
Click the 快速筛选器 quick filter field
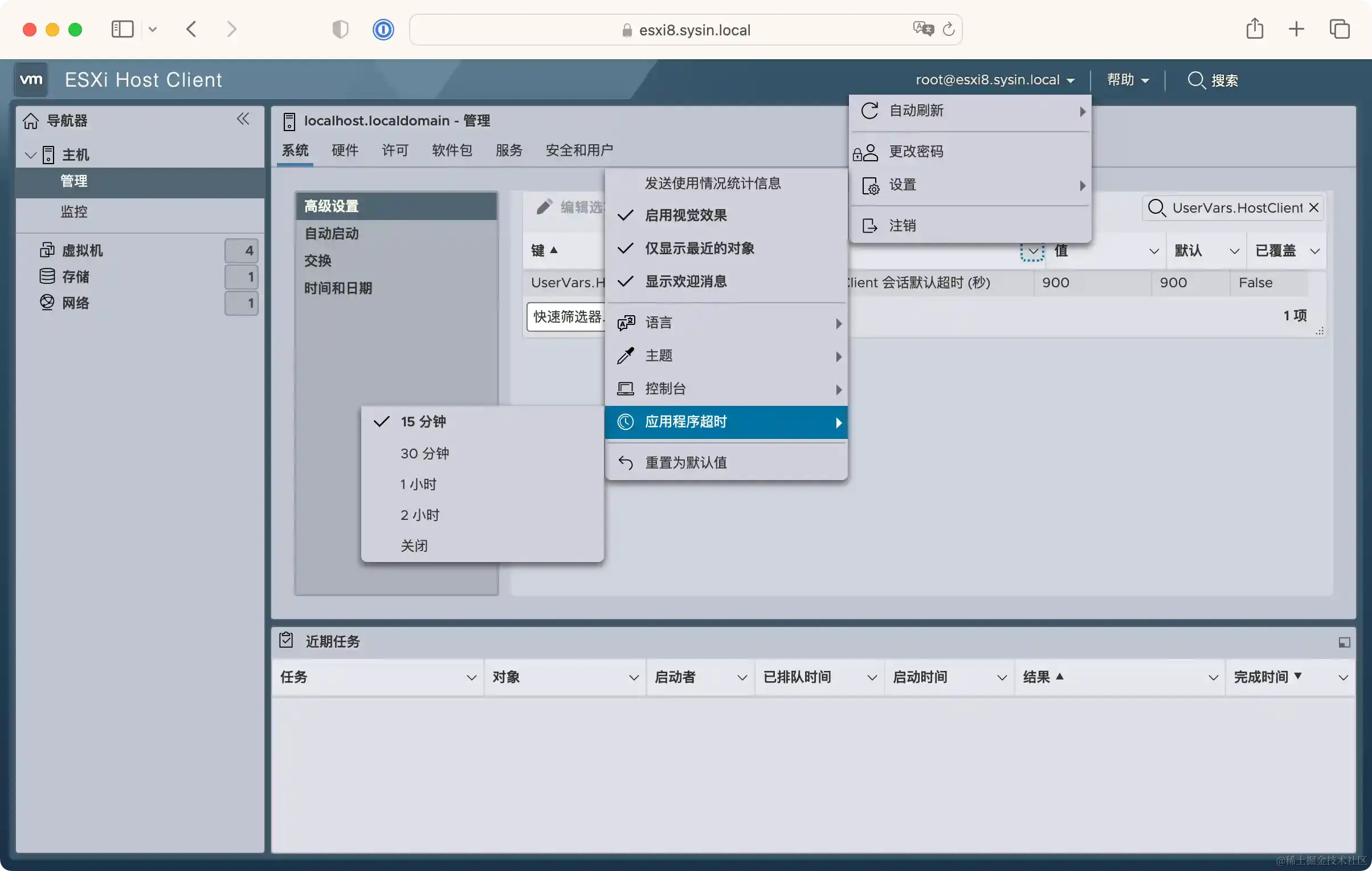(566, 317)
